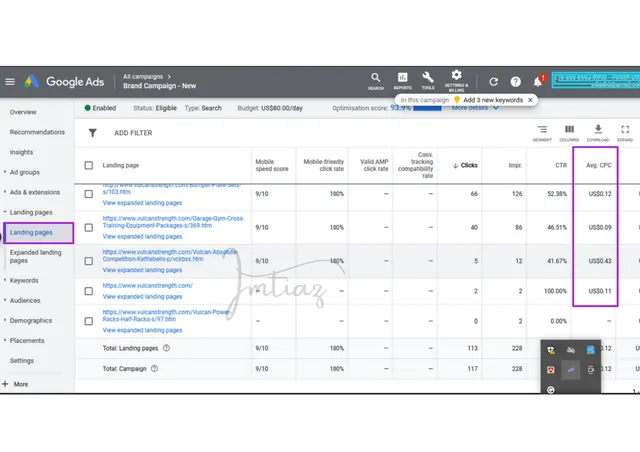Click the Enabled green status dot
This screenshot has height=452, width=640.
point(87,108)
